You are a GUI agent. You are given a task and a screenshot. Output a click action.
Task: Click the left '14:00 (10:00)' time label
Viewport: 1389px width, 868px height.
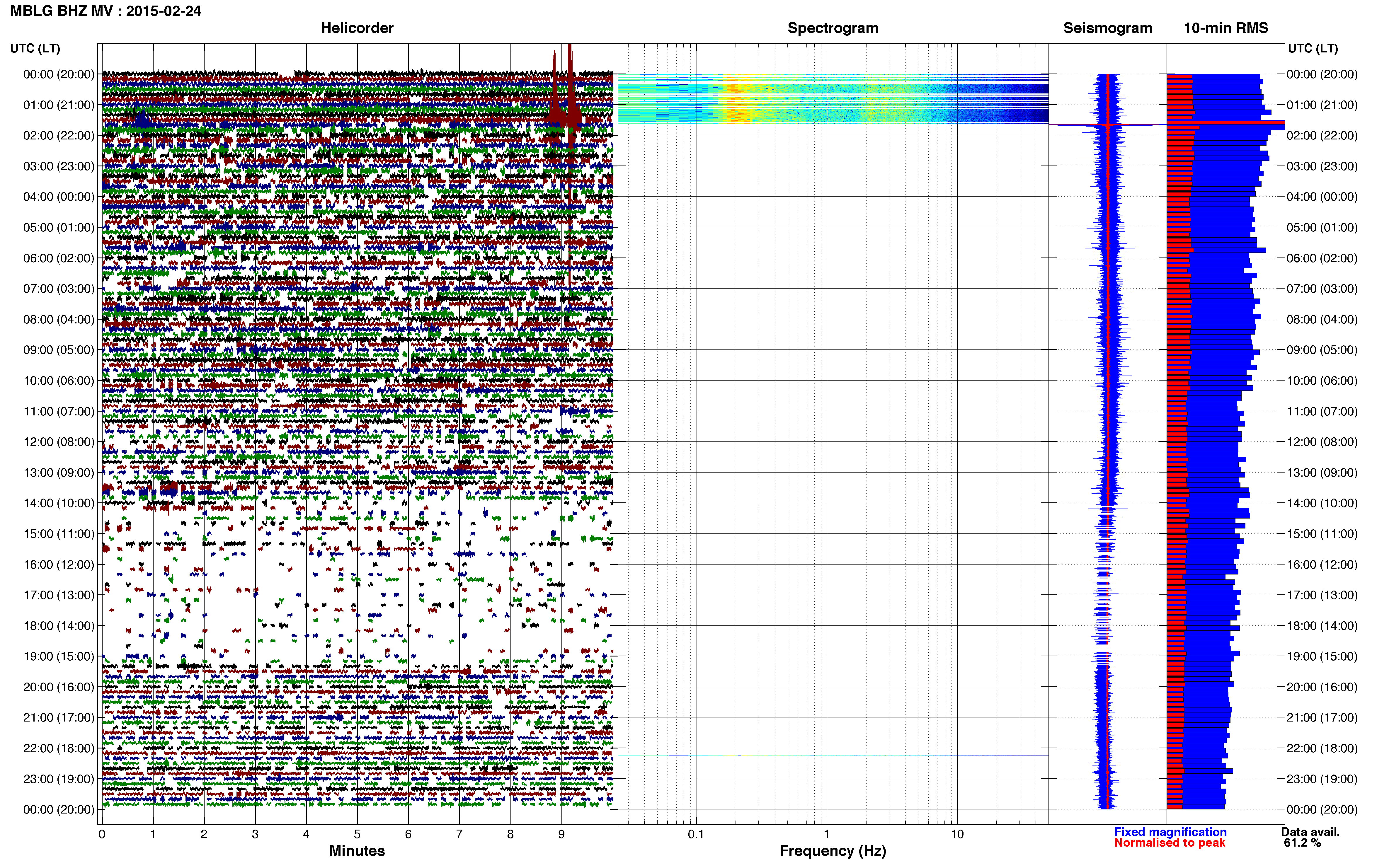pyautogui.click(x=59, y=504)
